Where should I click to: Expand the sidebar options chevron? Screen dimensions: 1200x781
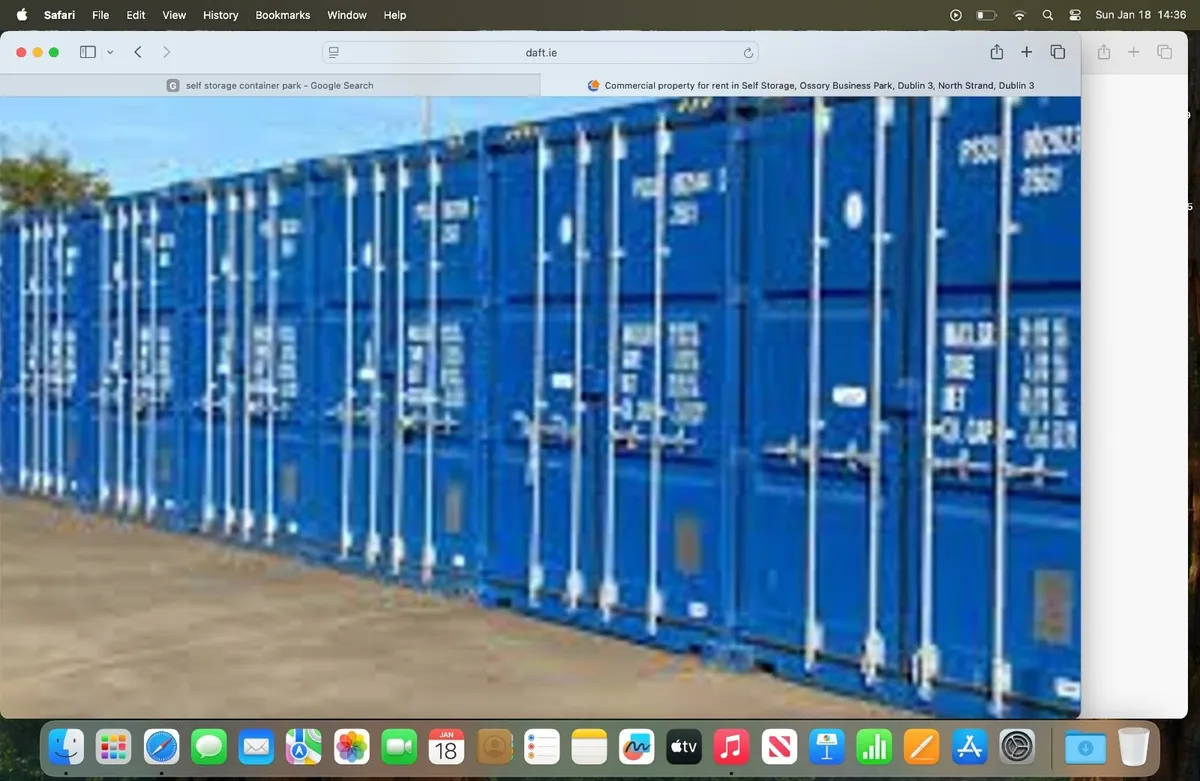[x=110, y=51]
